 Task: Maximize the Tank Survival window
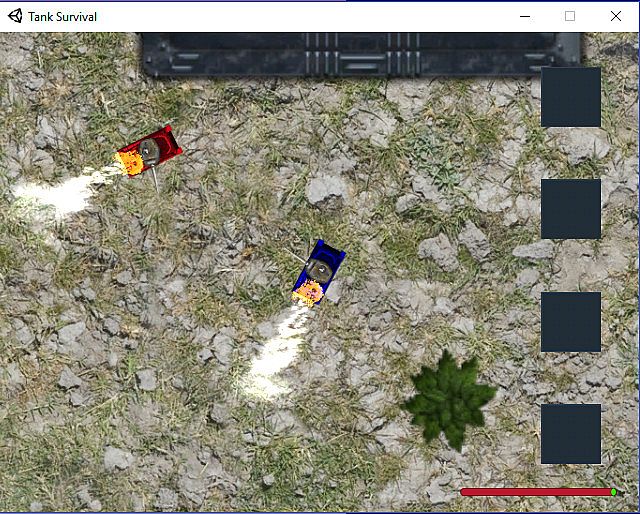point(570,16)
